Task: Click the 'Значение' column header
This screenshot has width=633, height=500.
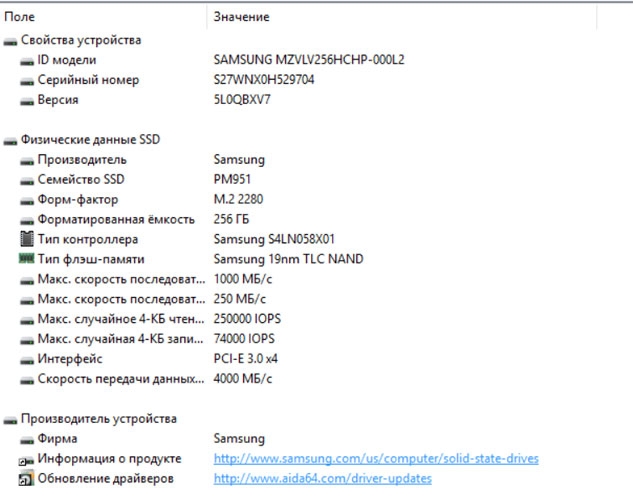Action: [241, 17]
